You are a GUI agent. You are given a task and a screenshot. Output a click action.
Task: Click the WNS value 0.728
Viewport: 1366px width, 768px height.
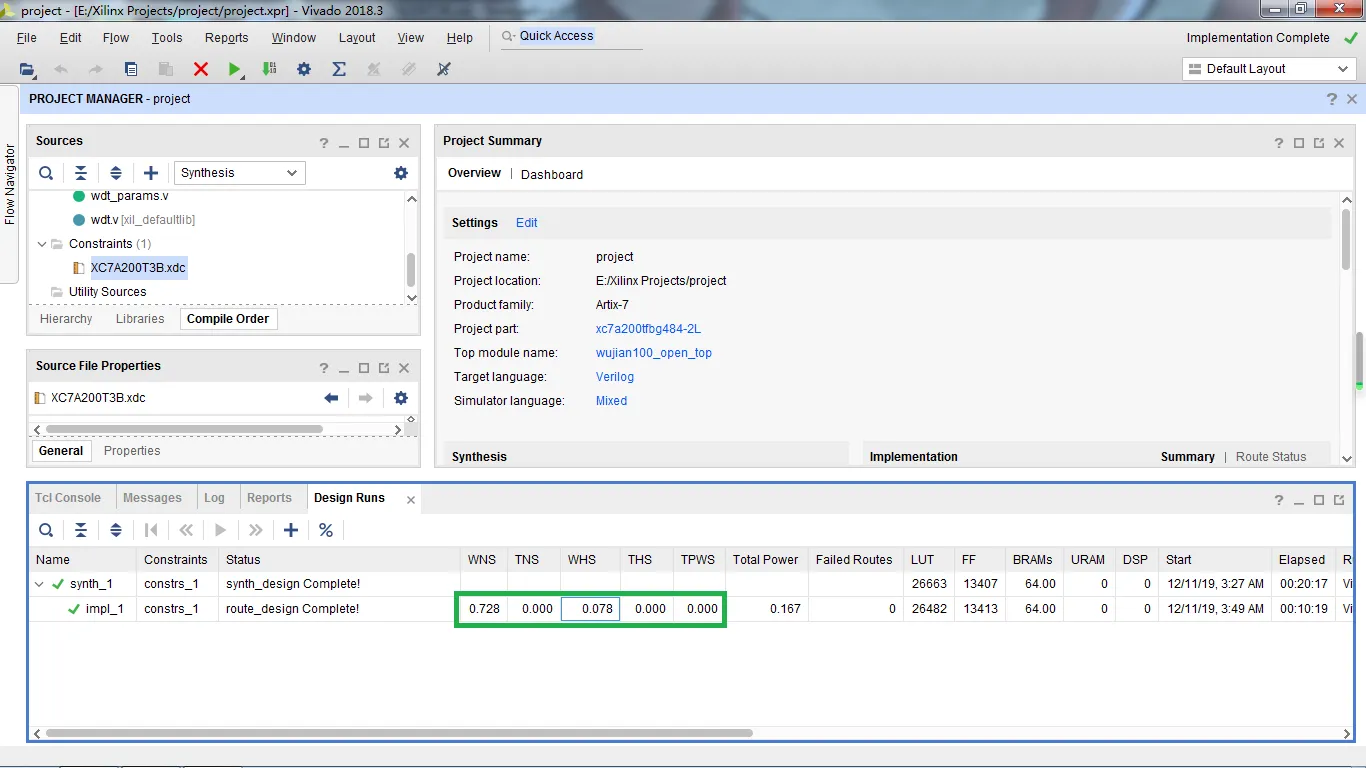coord(484,609)
